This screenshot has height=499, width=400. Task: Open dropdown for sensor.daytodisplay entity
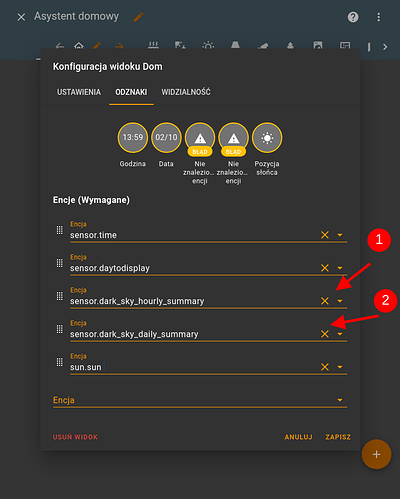(340, 268)
